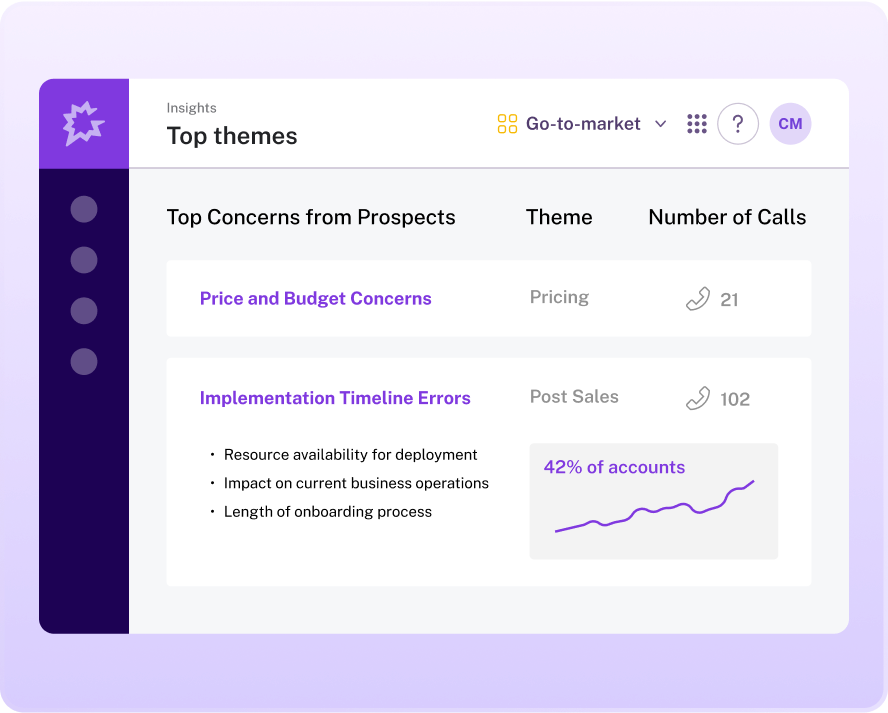Click the orange four-square Go-to-market icon

pyautogui.click(x=508, y=123)
